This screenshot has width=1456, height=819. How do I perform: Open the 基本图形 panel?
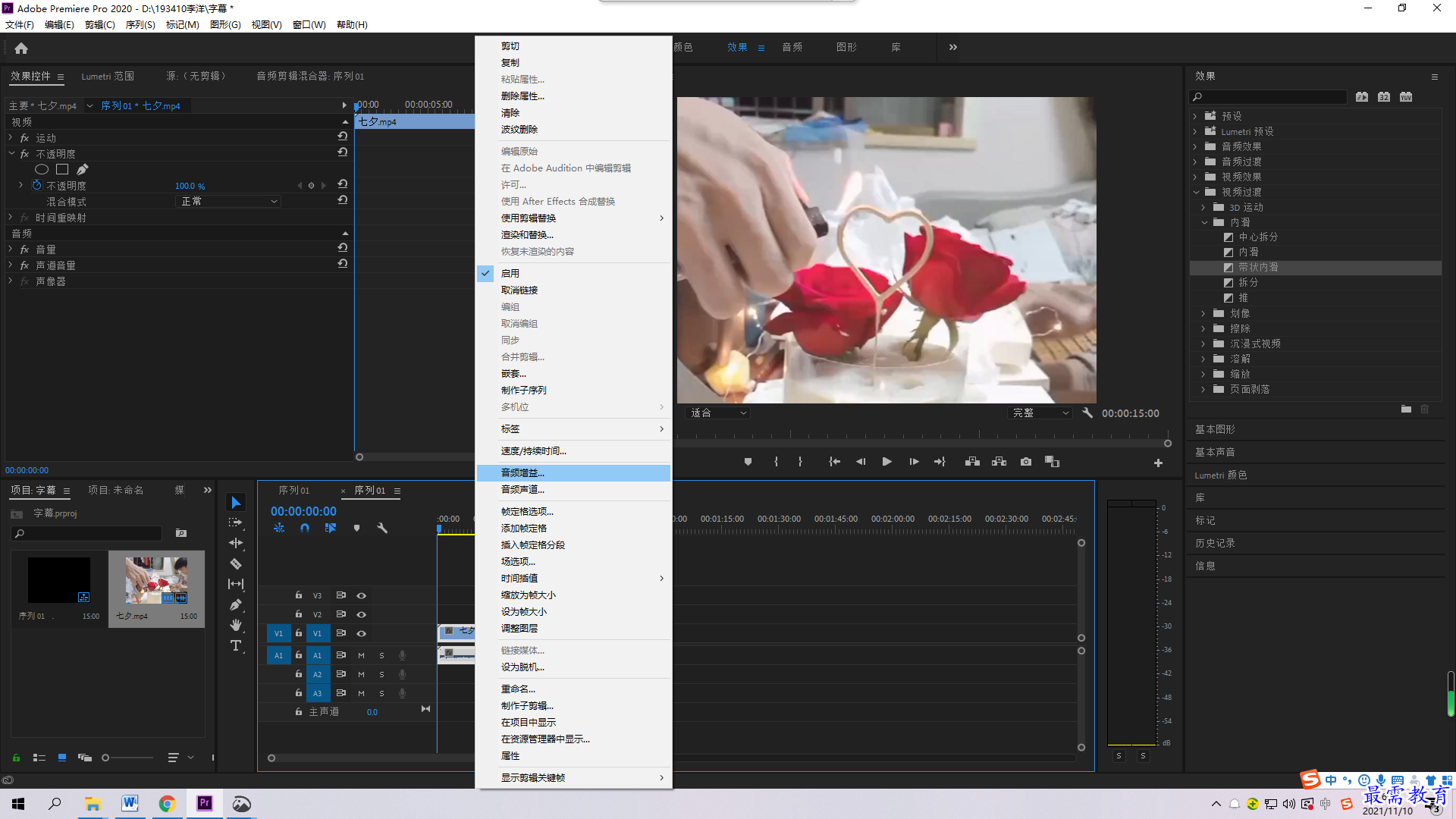click(1215, 429)
